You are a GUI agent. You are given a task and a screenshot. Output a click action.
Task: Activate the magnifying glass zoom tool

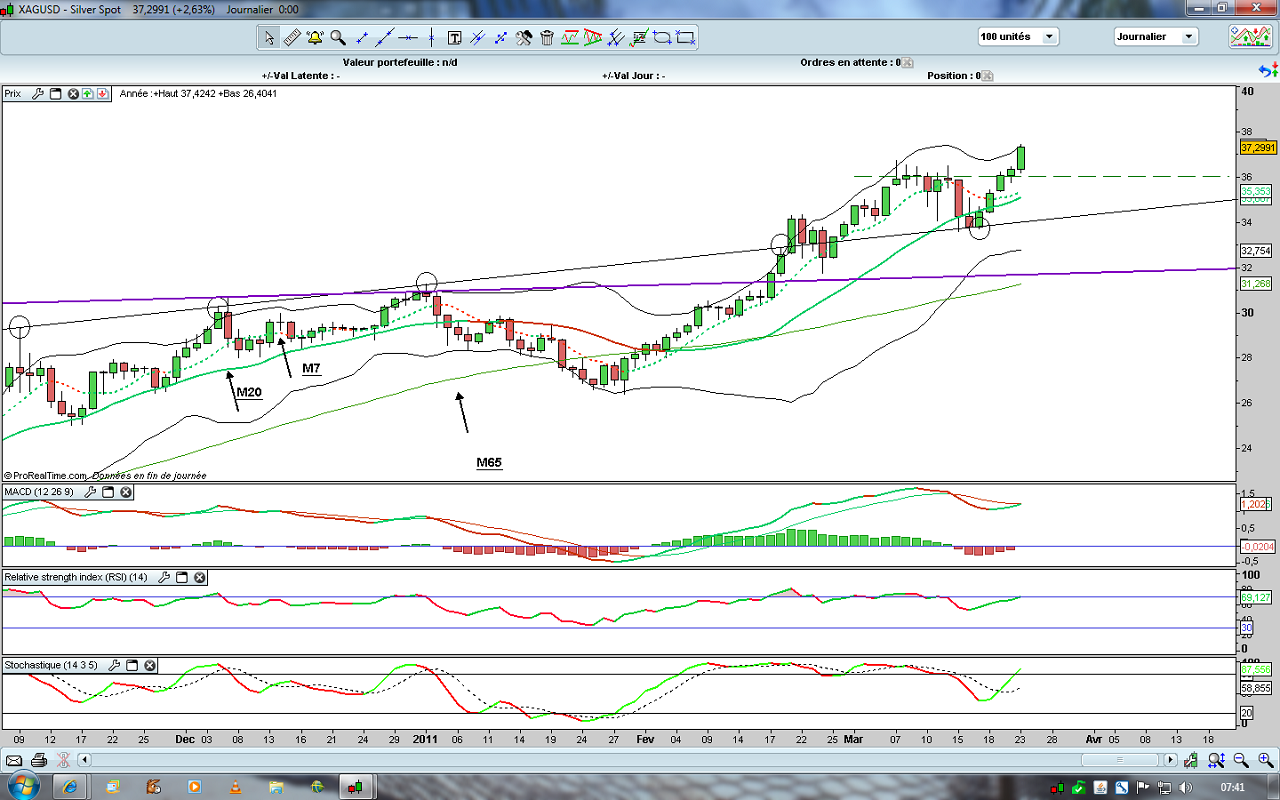pos(338,38)
